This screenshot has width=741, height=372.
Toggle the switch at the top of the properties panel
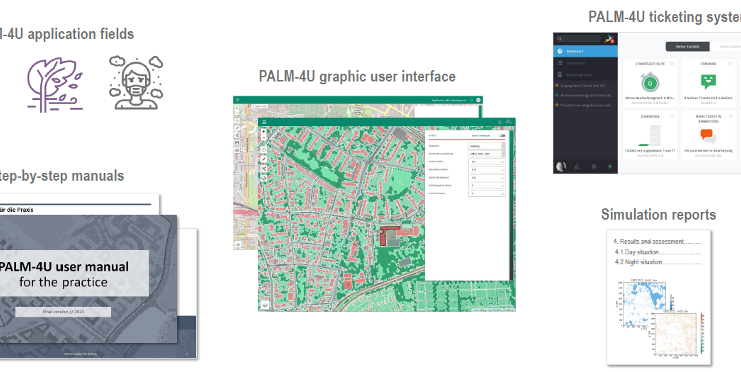click(502, 136)
